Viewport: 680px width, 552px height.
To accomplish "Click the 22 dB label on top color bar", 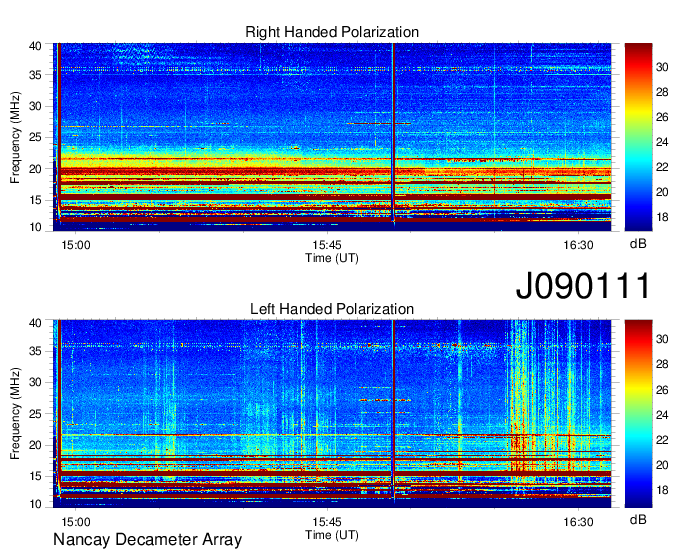I will pos(662,167).
